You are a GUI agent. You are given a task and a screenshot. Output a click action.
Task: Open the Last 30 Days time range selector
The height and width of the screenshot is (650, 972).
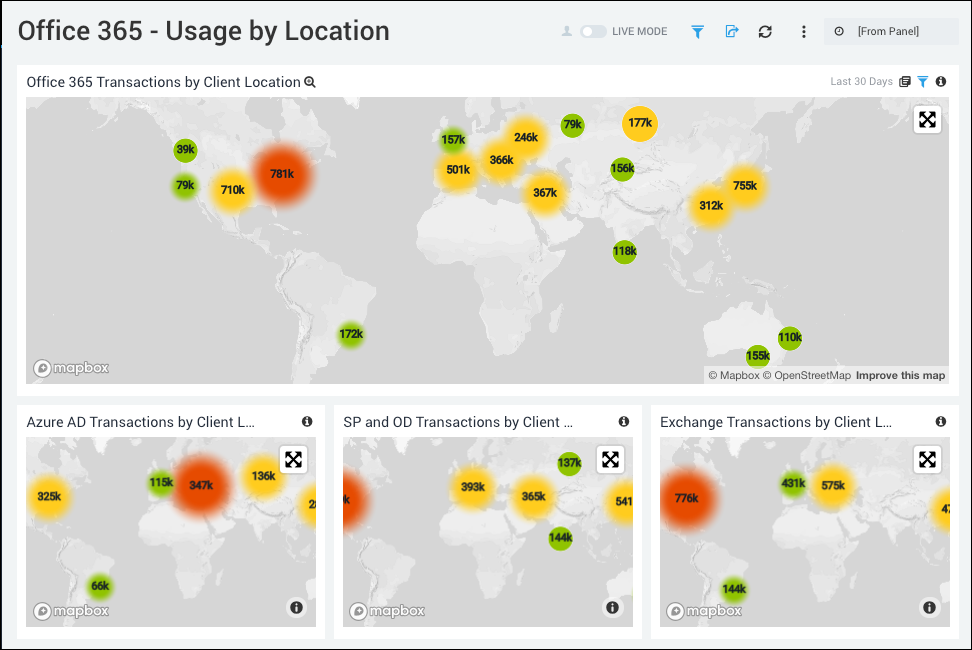(861, 81)
